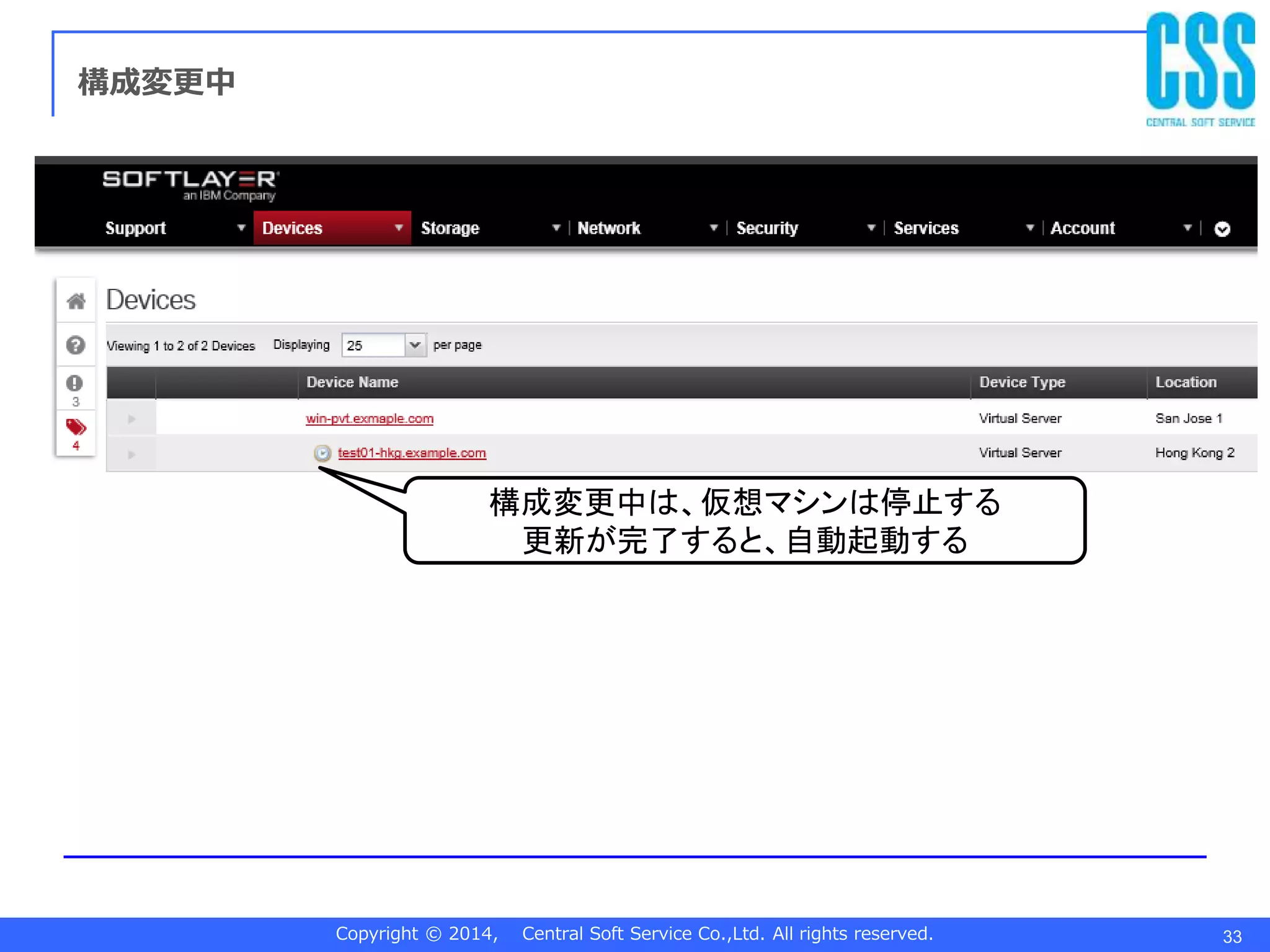1270x952 pixels.
Task: Click the CSS Central Soft Service logo
Action: coord(1200,69)
